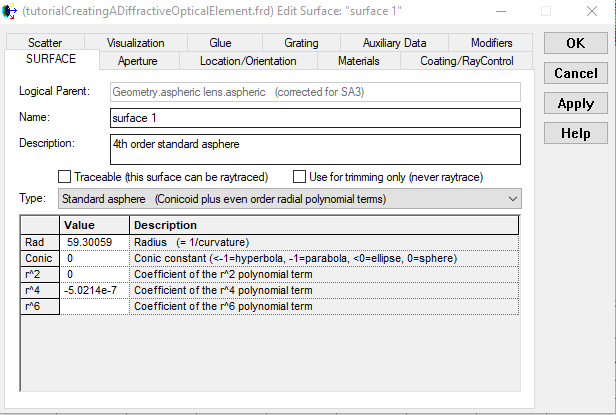Open the Visualization tab
616x415 pixels.
135,43
